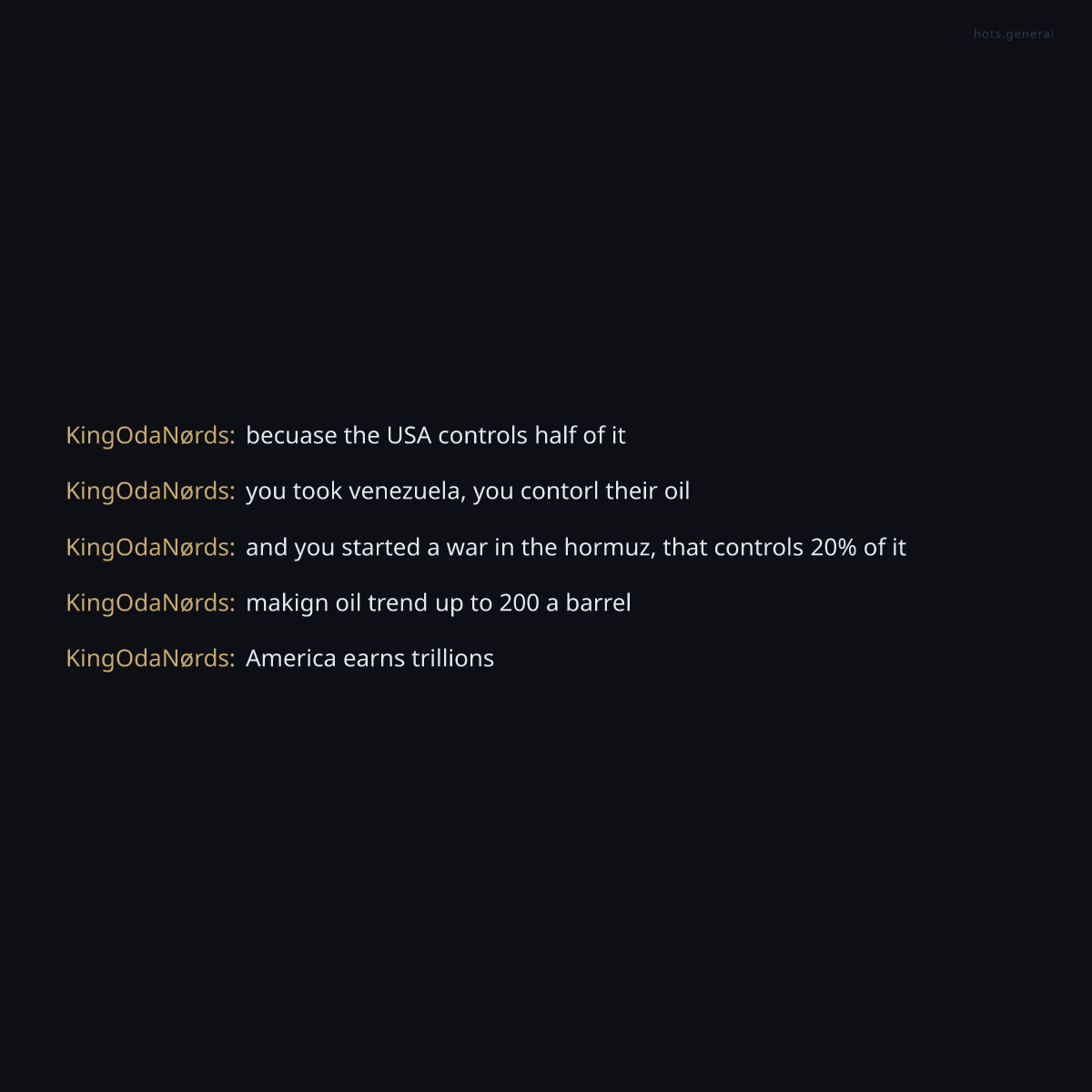Viewport: 1092px width, 1092px height.
Task: Click the word 'venezuela' in chat
Action: pos(405,491)
